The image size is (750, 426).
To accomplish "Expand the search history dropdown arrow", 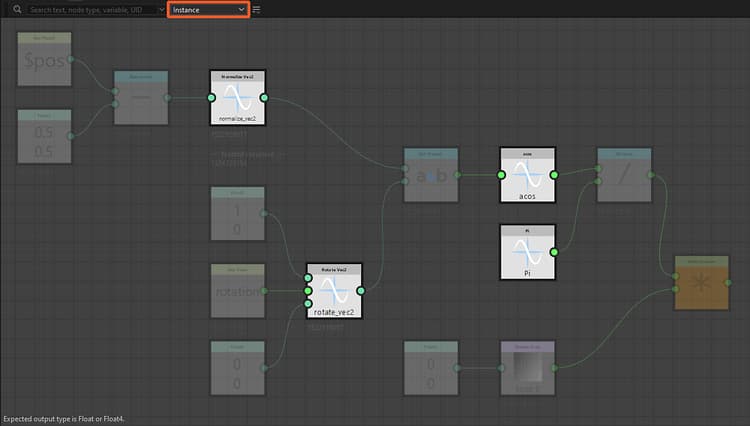I will 162,10.
